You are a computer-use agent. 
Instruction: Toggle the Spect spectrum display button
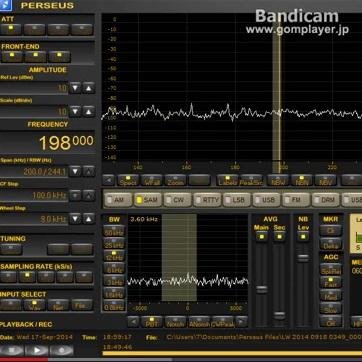click(x=128, y=180)
